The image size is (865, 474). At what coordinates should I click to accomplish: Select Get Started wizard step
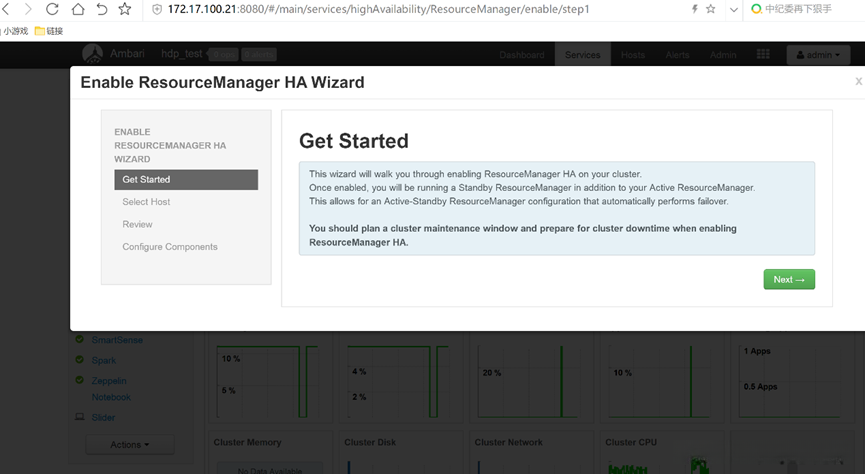[x=186, y=179]
